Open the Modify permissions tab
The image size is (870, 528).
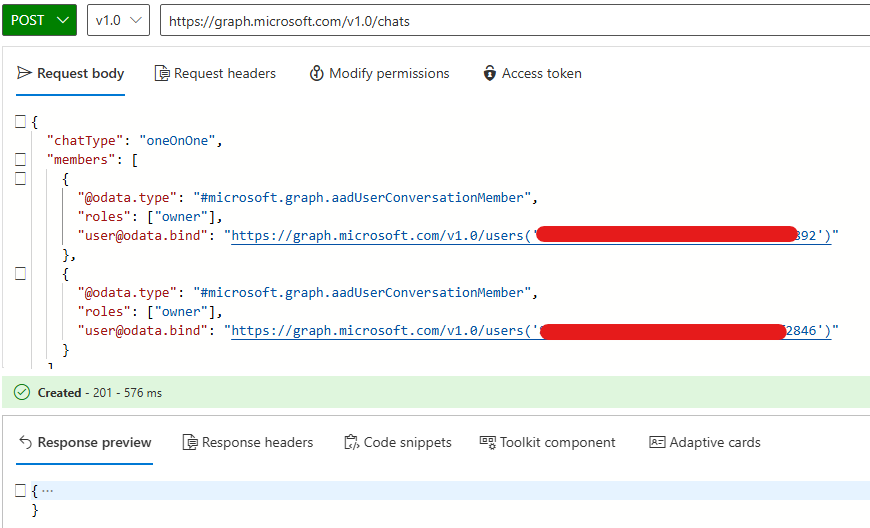[x=380, y=74]
